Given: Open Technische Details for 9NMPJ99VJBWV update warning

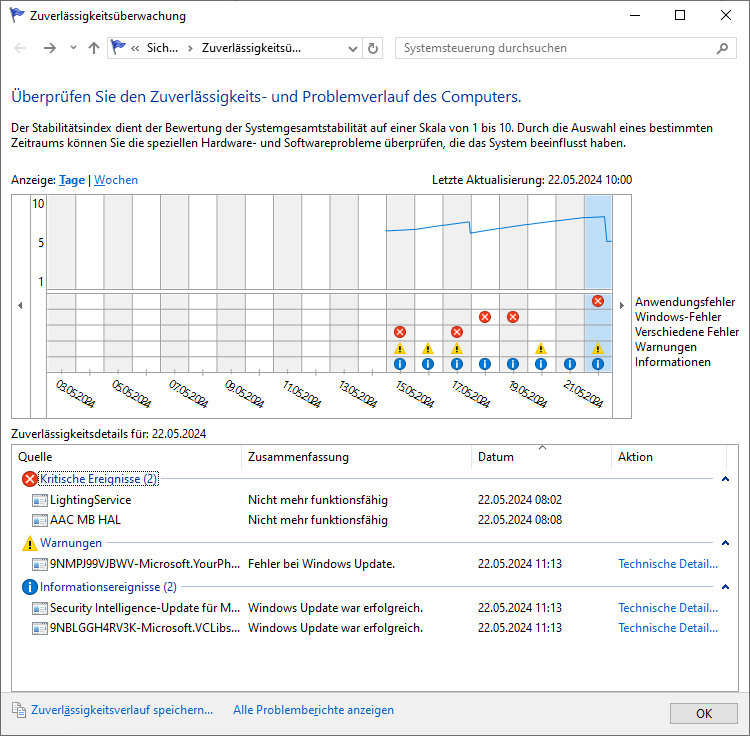Looking at the screenshot, I should [668, 564].
